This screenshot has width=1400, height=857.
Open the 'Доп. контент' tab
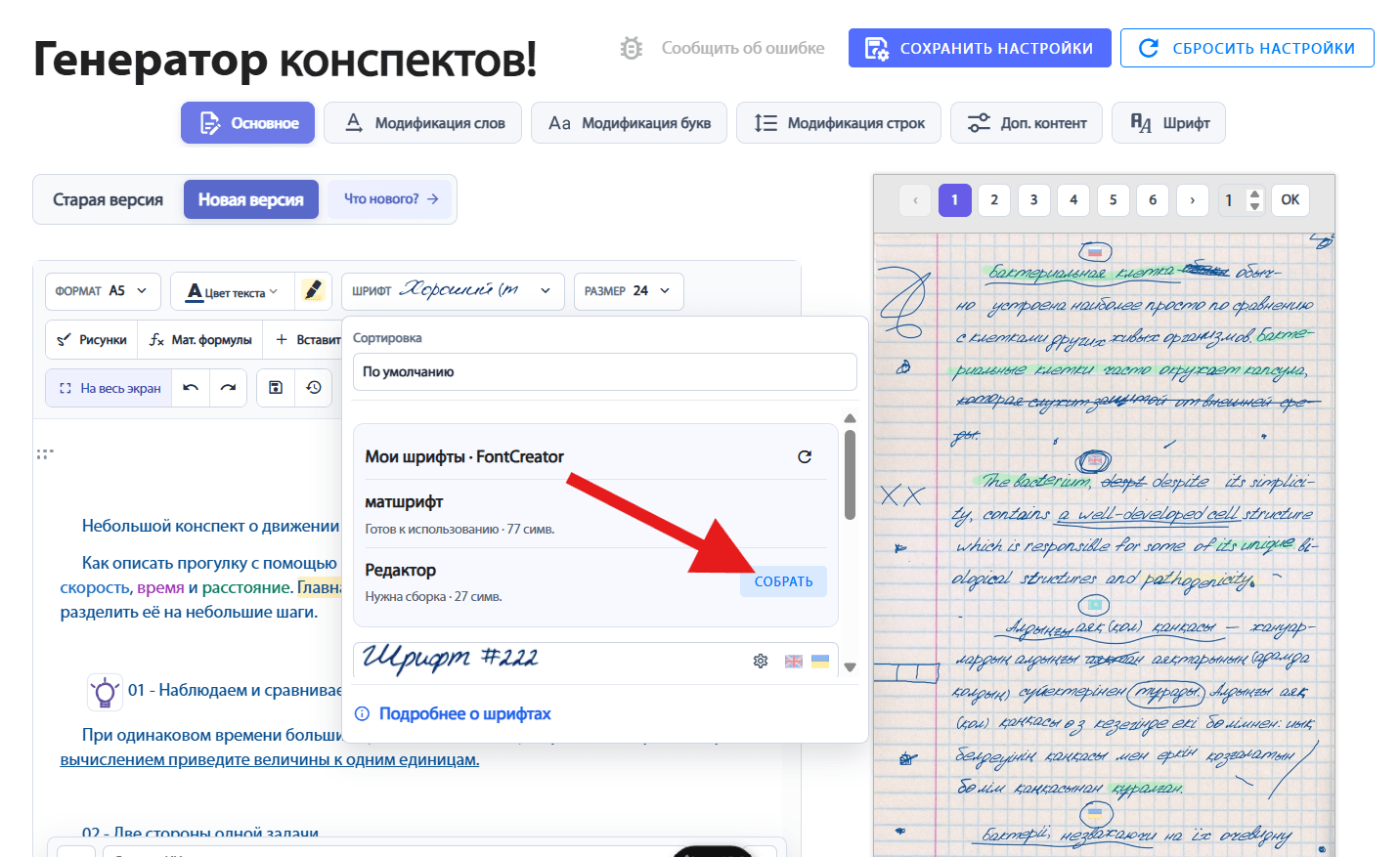(1026, 123)
